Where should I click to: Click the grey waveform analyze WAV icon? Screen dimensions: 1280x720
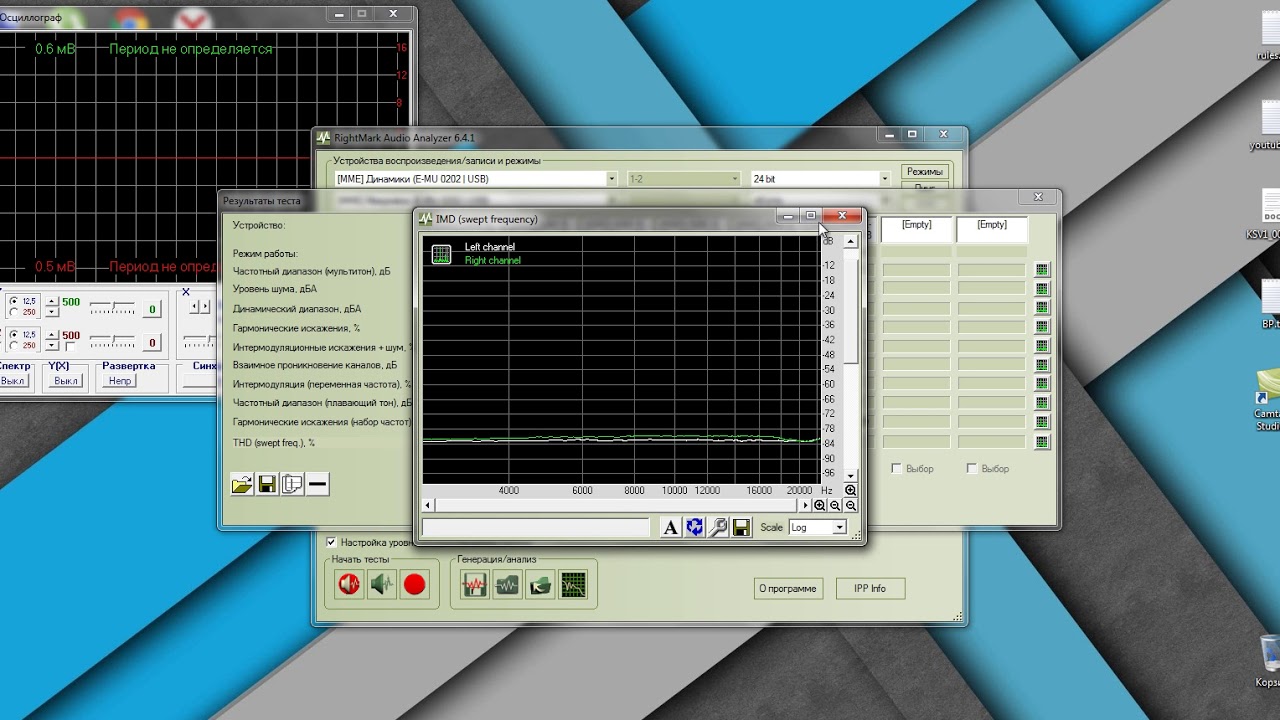point(507,585)
